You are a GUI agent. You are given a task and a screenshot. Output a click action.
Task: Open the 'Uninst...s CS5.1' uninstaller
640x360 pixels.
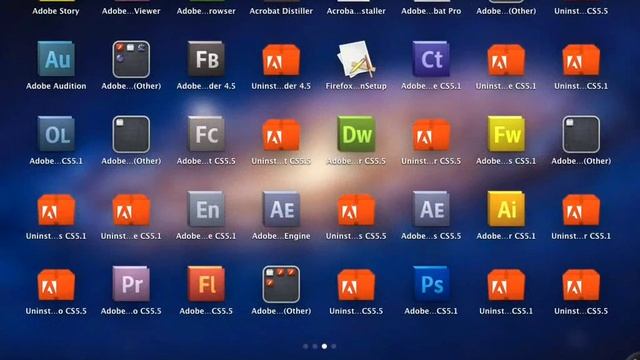[56, 210]
